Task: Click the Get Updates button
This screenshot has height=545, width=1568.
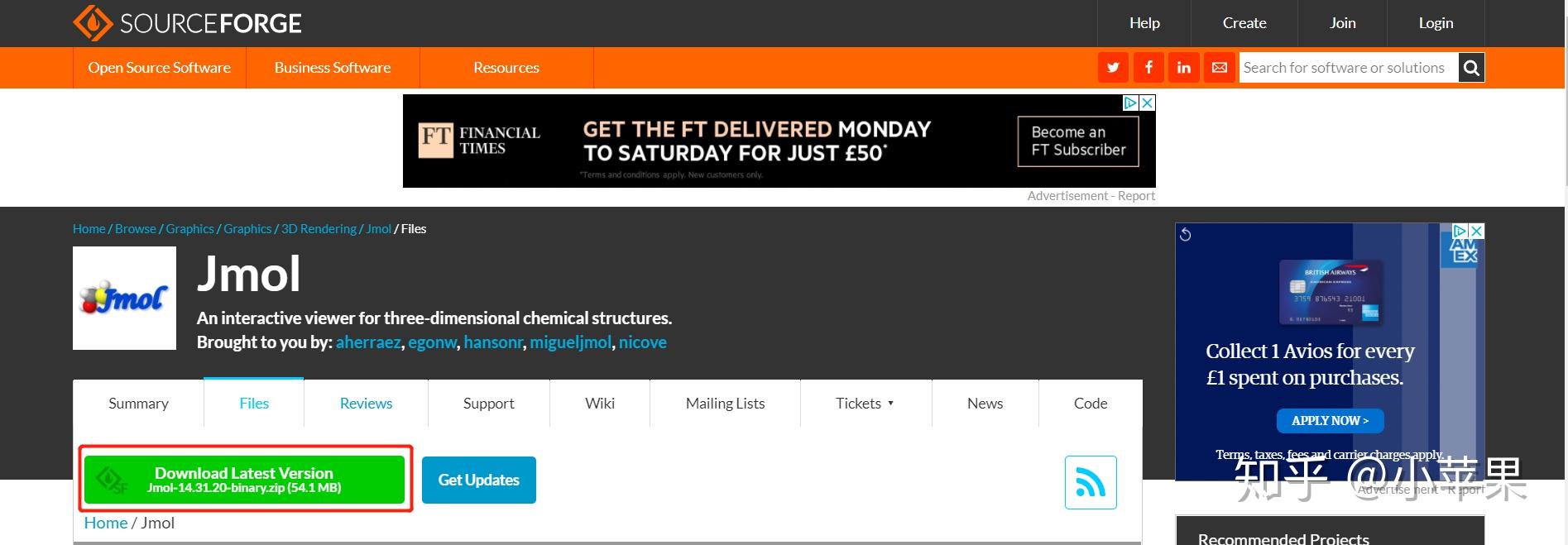Action: click(x=478, y=480)
